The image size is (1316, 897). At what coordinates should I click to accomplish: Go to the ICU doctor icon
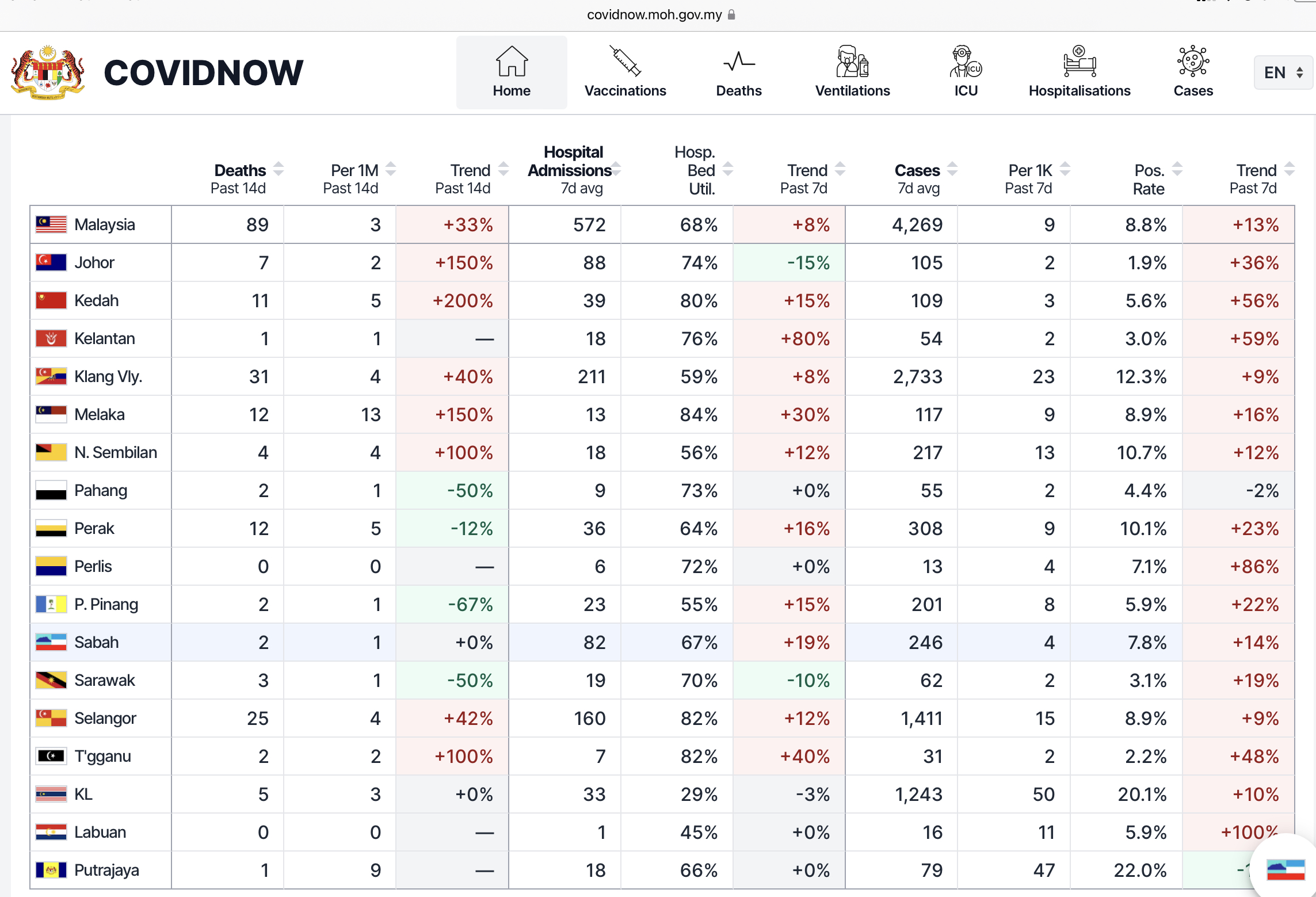pos(966,62)
